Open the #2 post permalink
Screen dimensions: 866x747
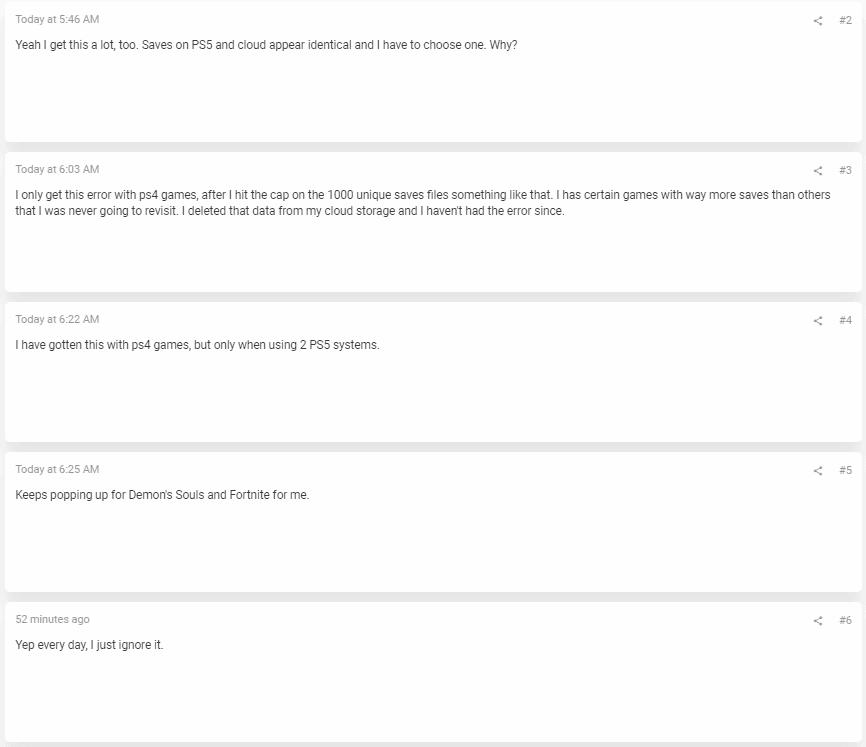(x=845, y=20)
